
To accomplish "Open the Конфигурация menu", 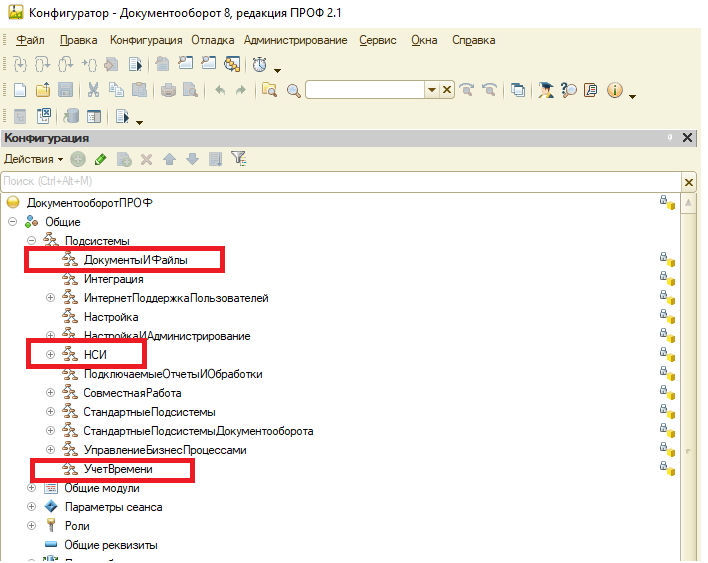I will tap(146, 40).
